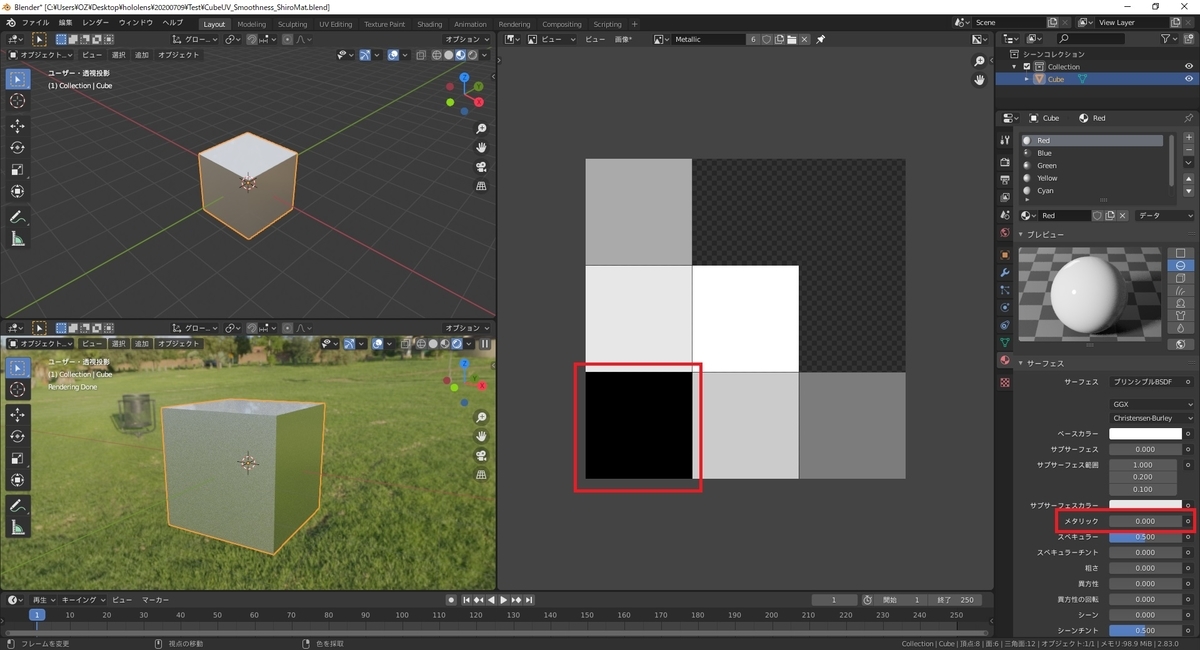Open the マーカー menu in timeline
The height and width of the screenshot is (650, 1200).
154,600
